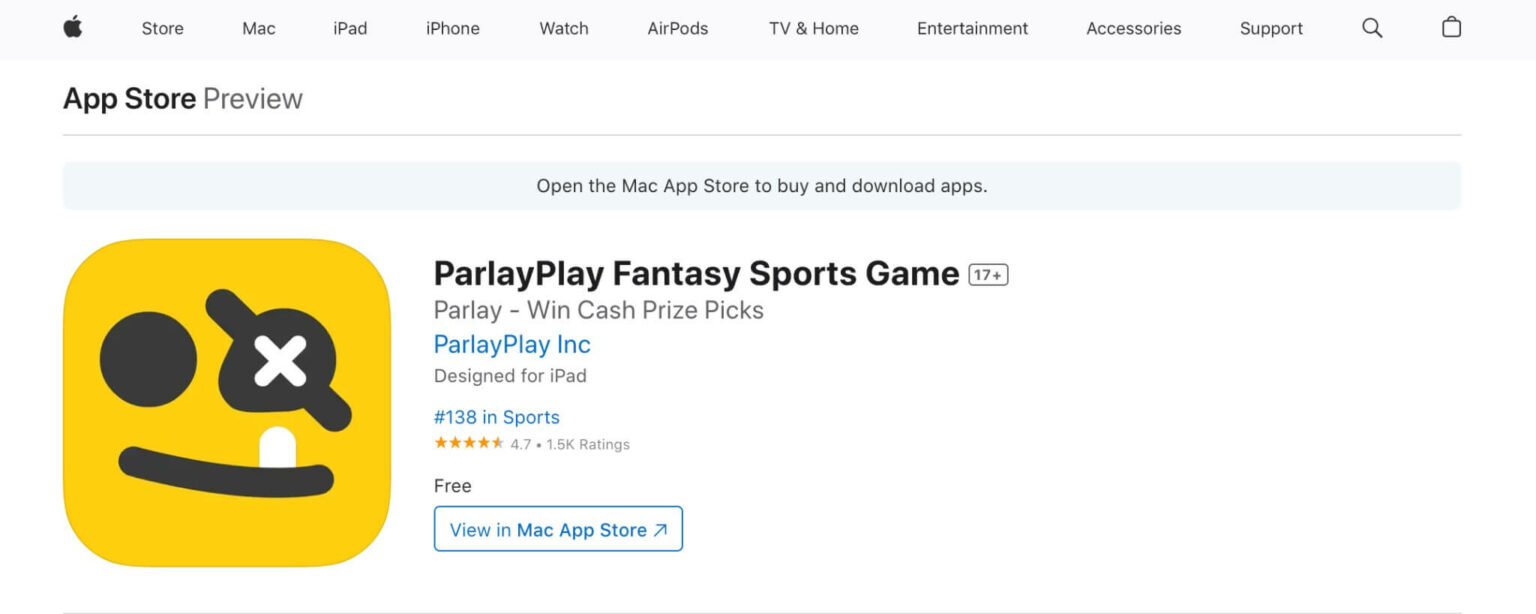Viewport: 1536px width, 614px height.
Task: Open the Watch menu item
Action: (x=564, y=29)
